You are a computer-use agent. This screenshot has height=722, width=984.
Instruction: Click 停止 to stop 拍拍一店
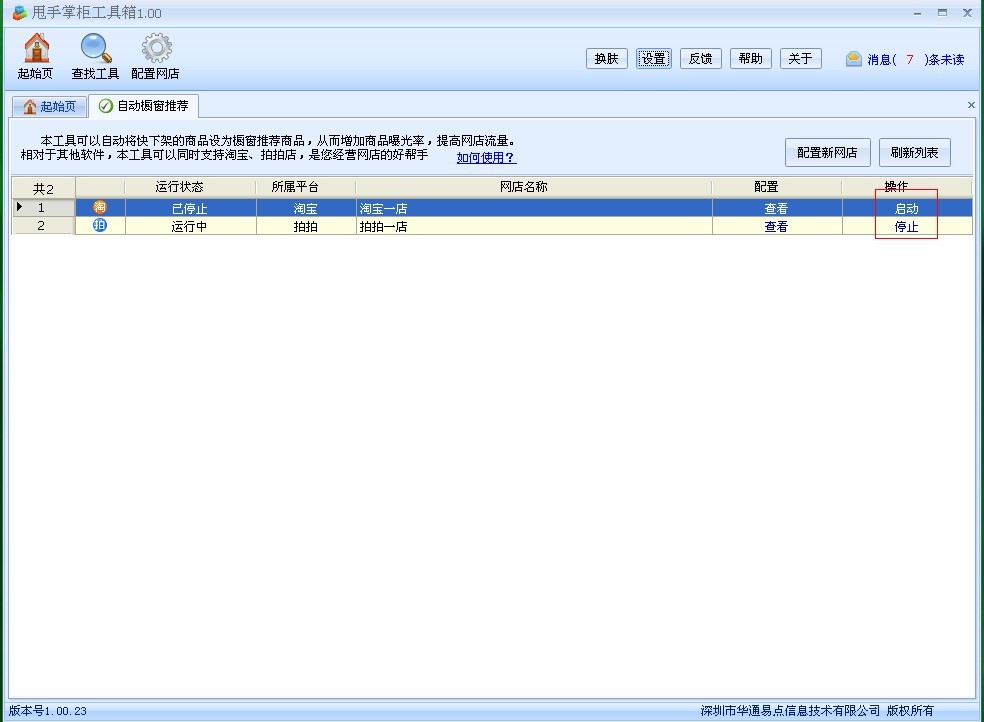click(x=906, y=226)
